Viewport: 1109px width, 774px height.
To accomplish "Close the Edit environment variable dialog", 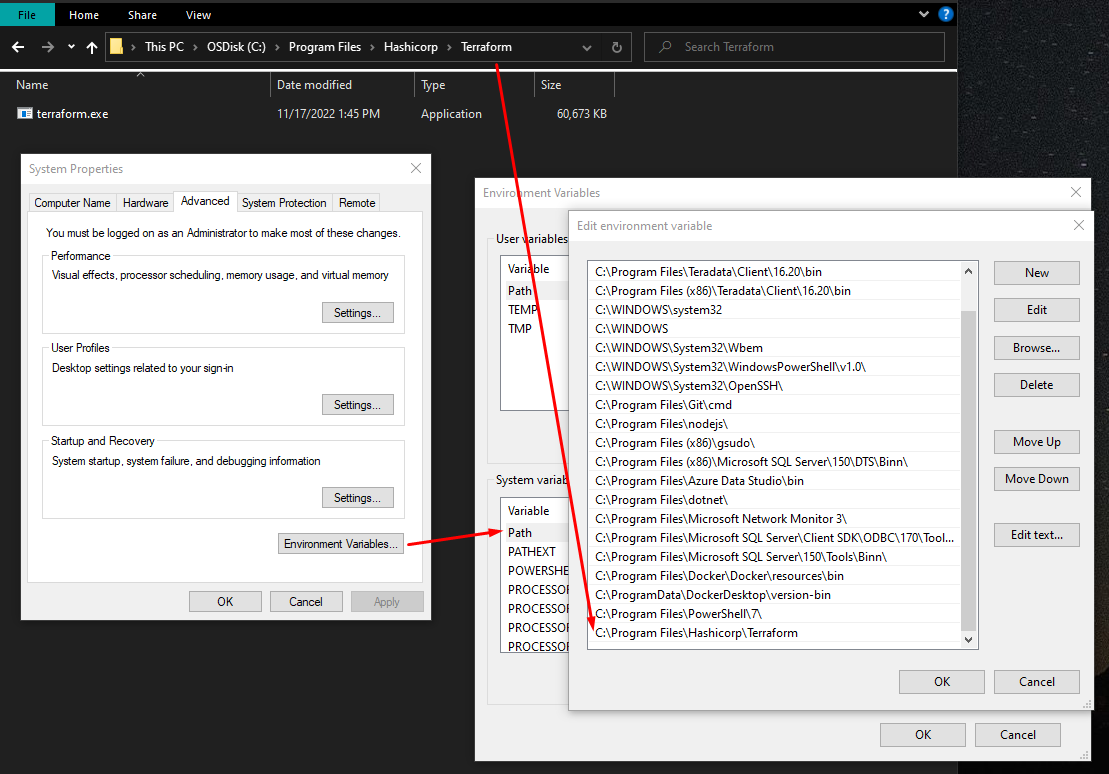I will (1079, 225).
